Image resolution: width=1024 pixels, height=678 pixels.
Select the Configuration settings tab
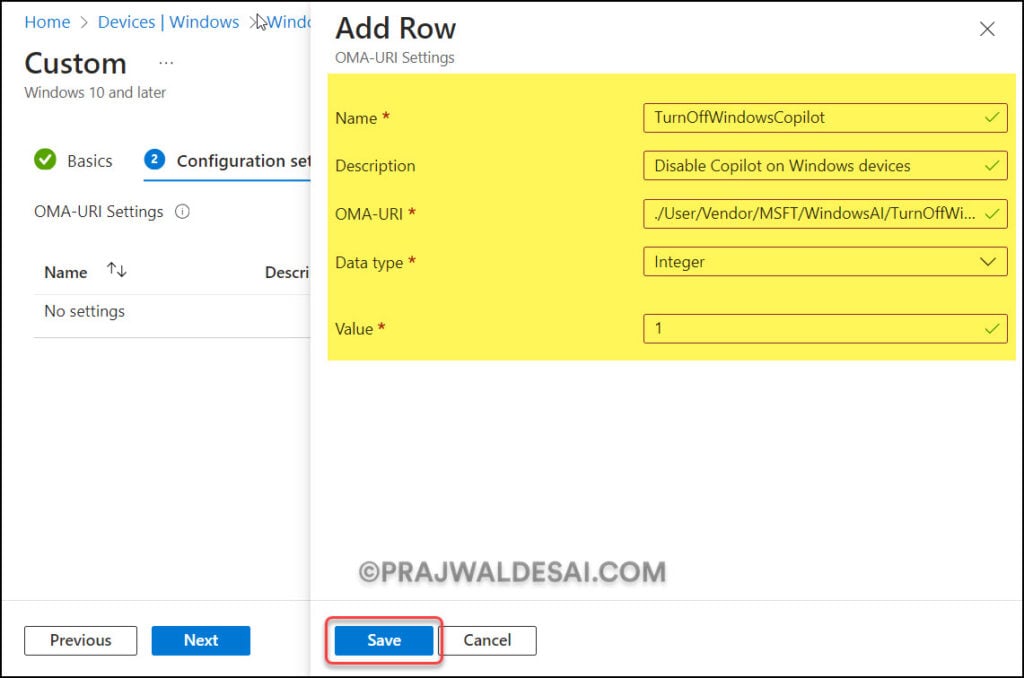click(227, 161)
